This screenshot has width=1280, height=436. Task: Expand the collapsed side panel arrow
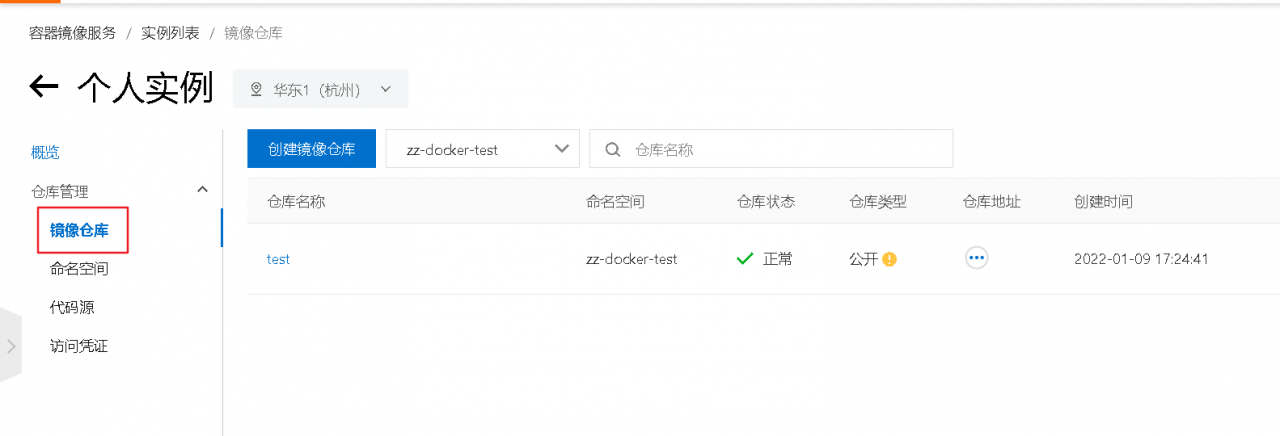click(x=11, y=346)
